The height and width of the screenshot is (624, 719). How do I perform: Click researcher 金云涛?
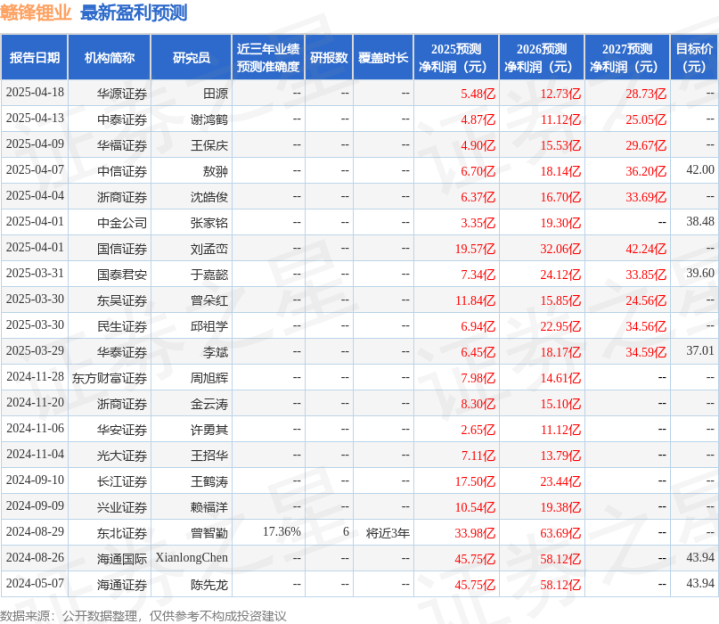209,404
